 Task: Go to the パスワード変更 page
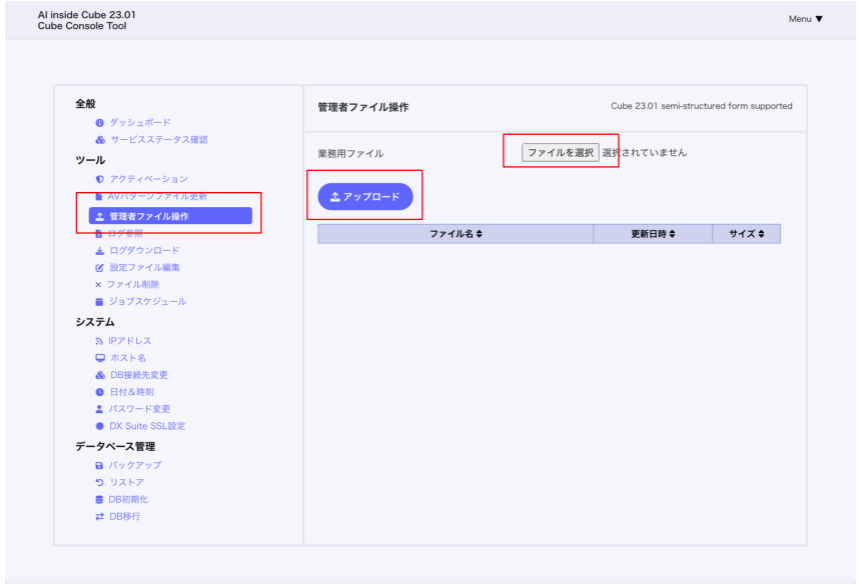139,409
